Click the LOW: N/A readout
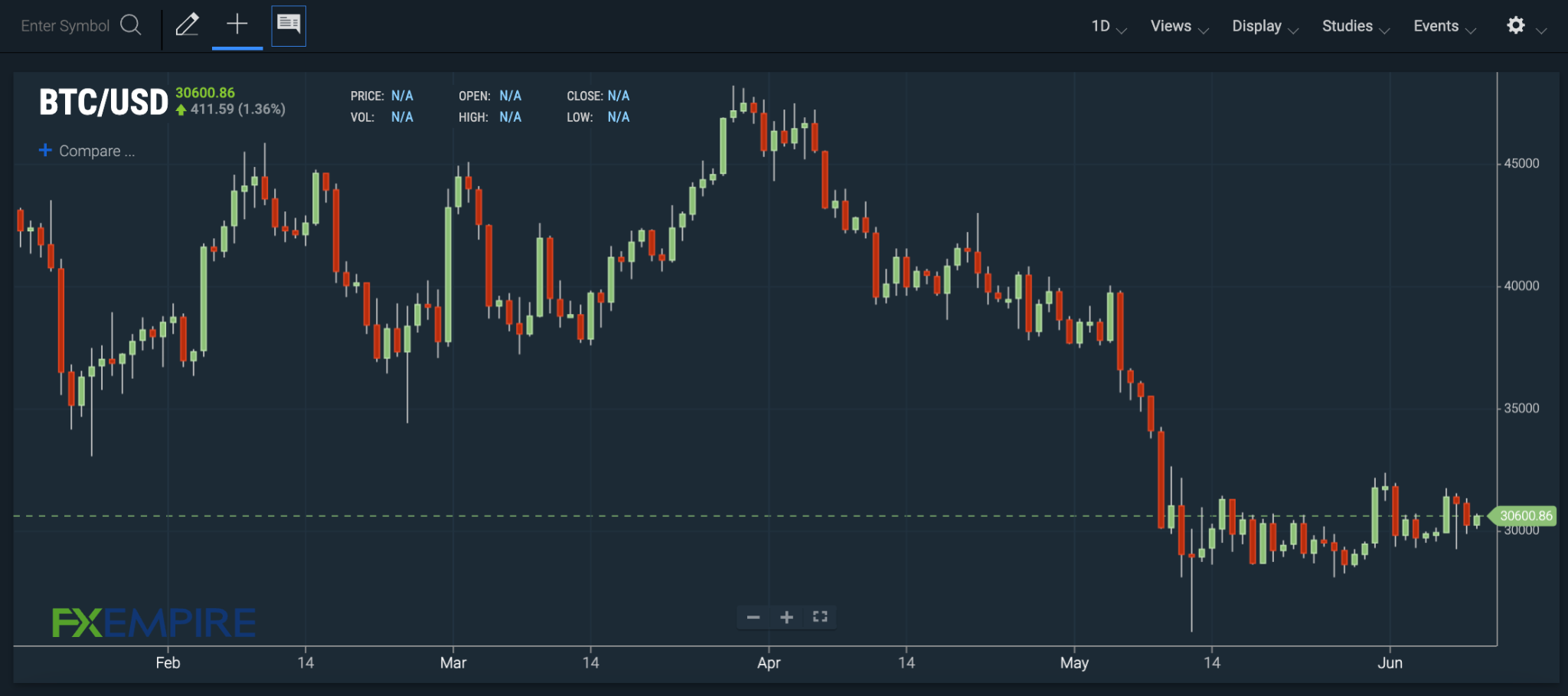 (x=598, y=117)
